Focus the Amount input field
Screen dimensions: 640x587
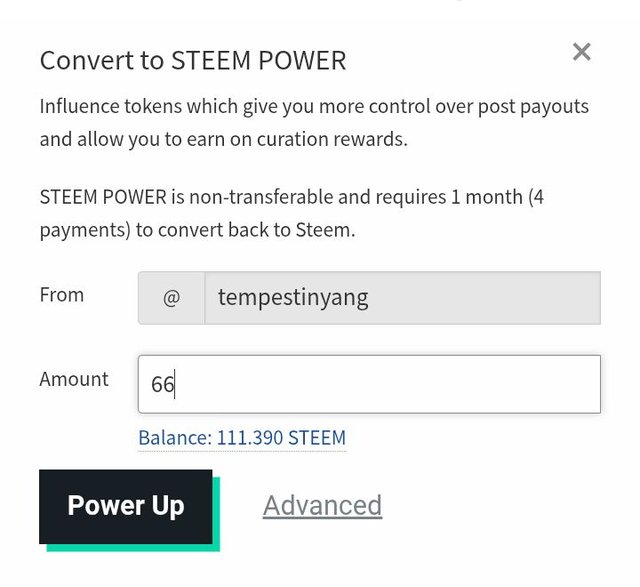369,384
